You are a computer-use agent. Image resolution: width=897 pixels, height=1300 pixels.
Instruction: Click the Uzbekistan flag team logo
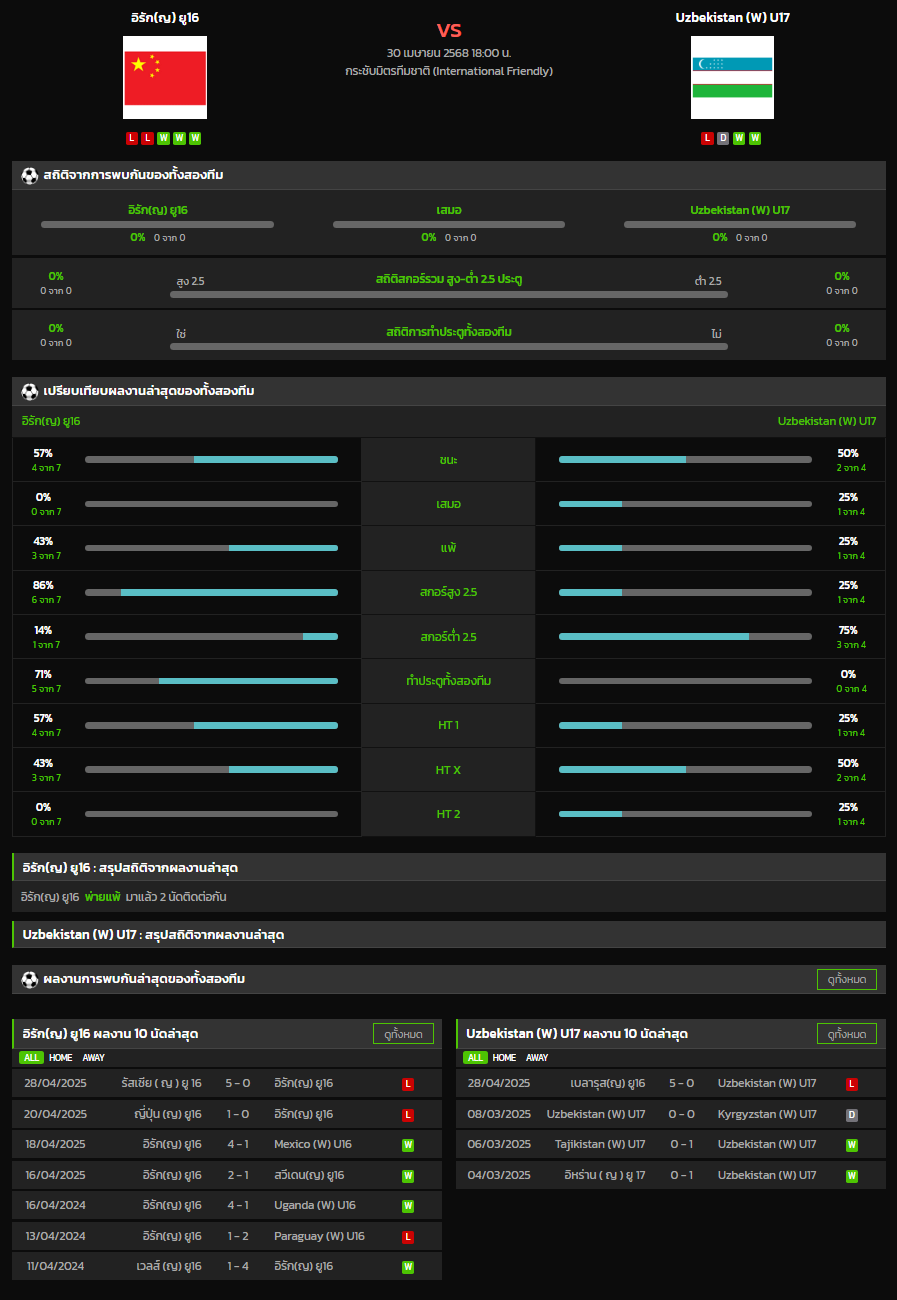point(732,78)
